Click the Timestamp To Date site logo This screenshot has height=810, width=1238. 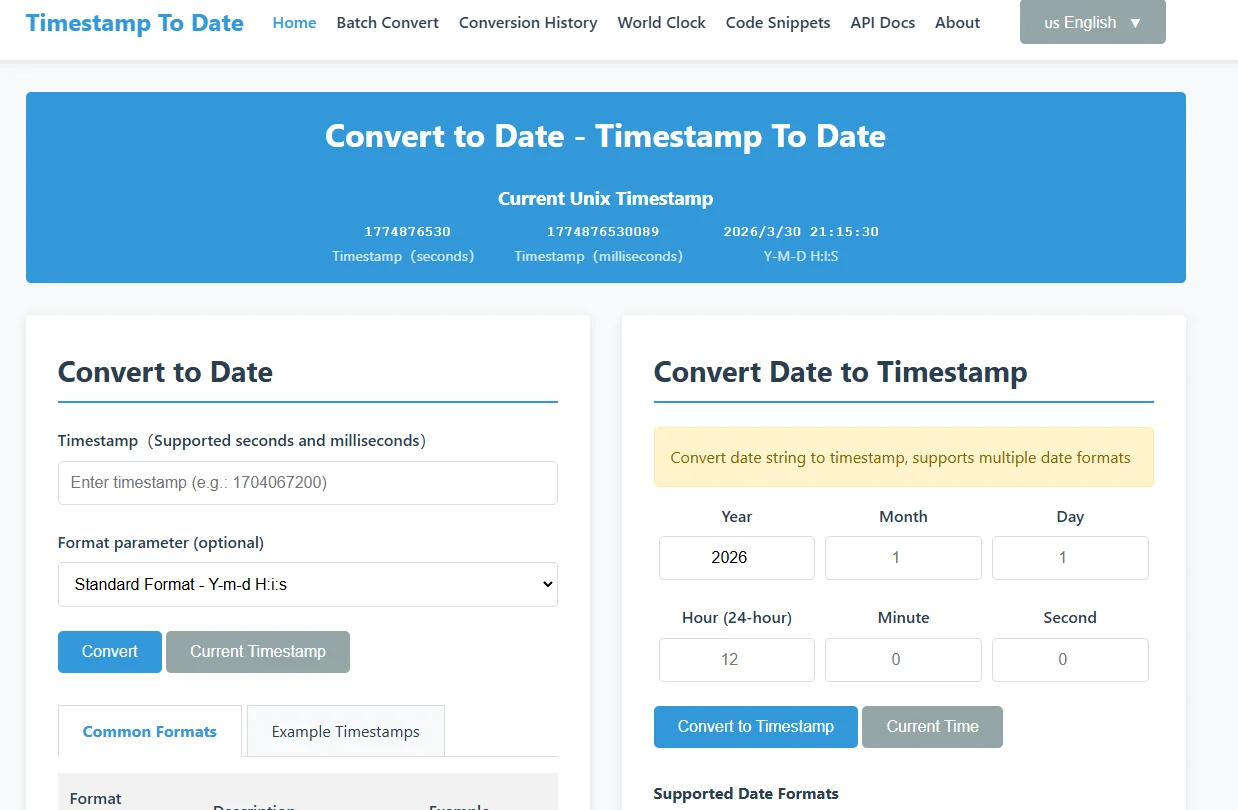[x=134, y=23]
